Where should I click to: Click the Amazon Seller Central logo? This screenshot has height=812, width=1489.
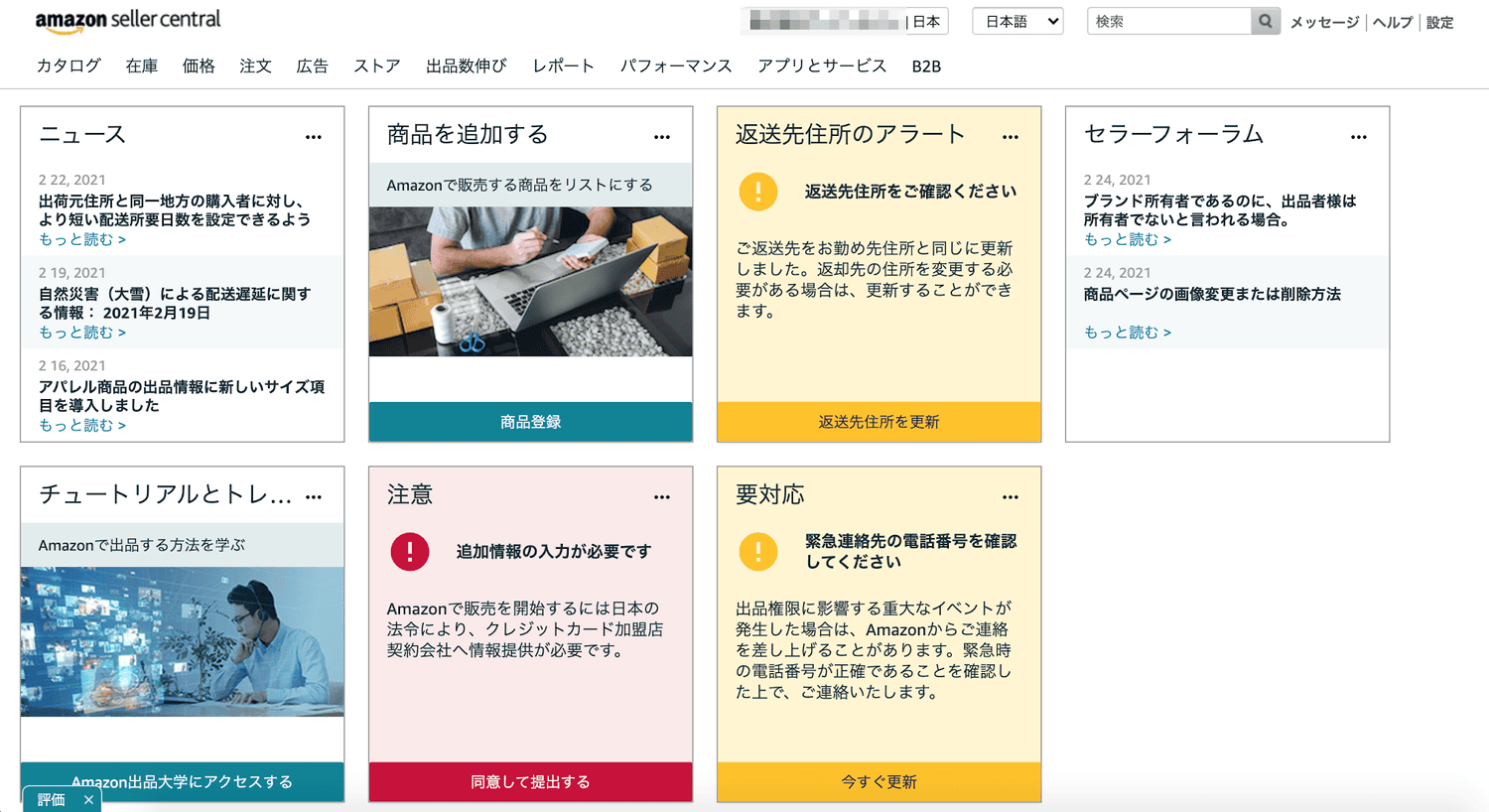tap(128, 21)
